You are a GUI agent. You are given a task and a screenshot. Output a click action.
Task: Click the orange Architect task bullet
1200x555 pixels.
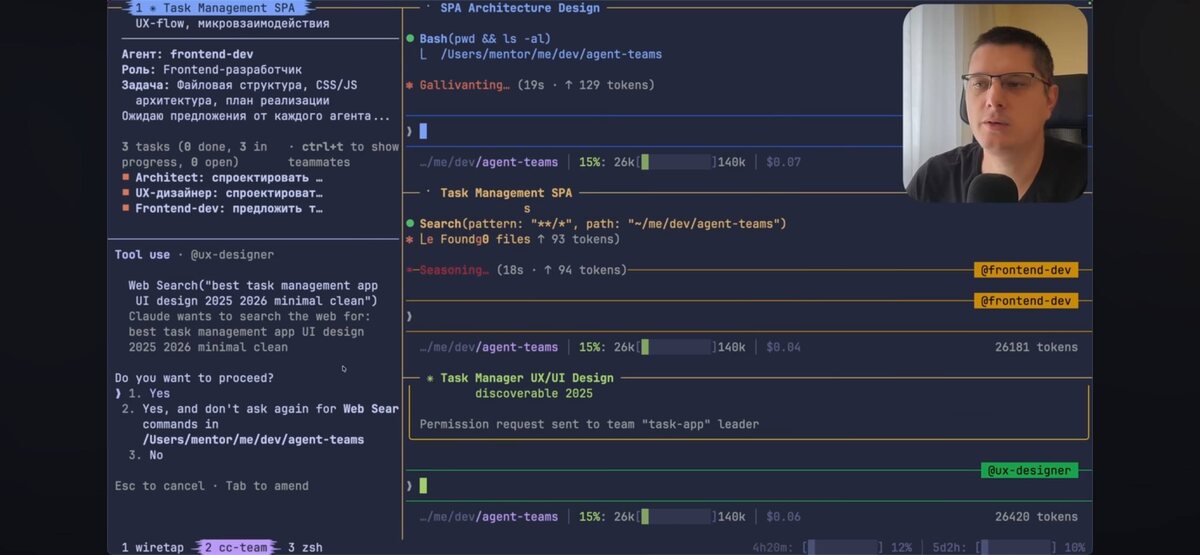click(126, 178)
